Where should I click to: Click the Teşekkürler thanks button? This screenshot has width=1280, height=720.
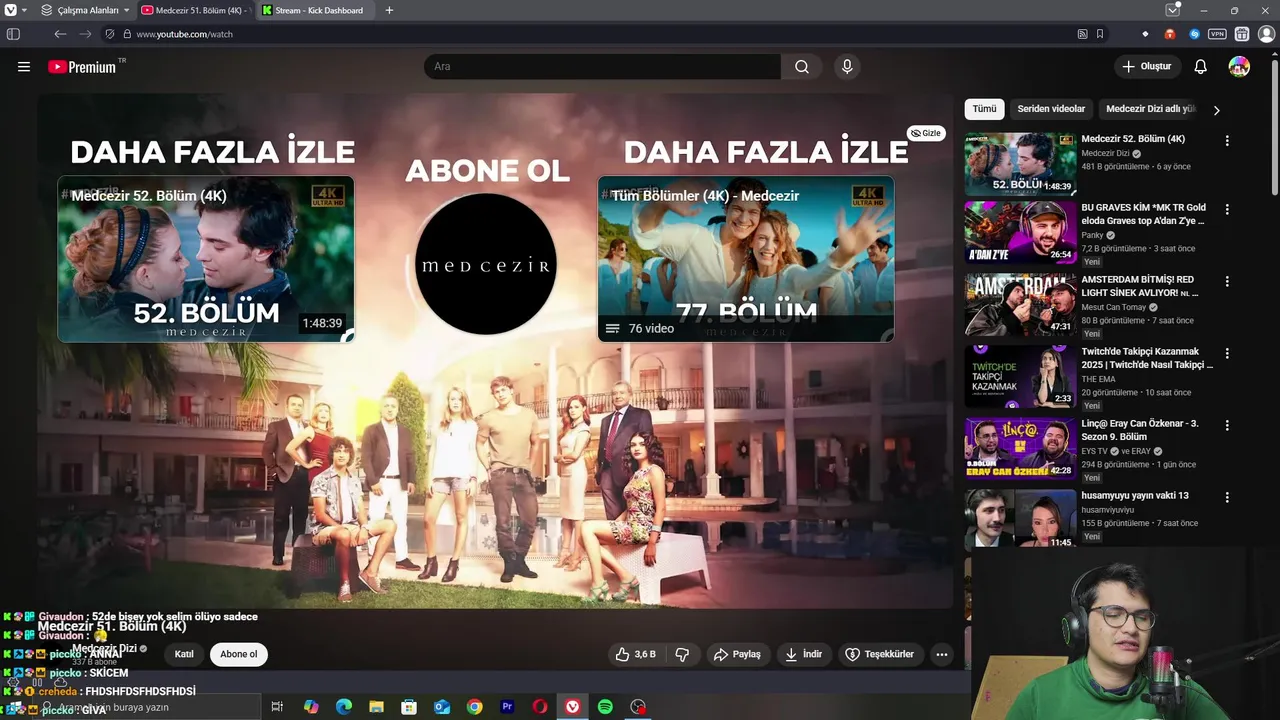tap(880, 654)
